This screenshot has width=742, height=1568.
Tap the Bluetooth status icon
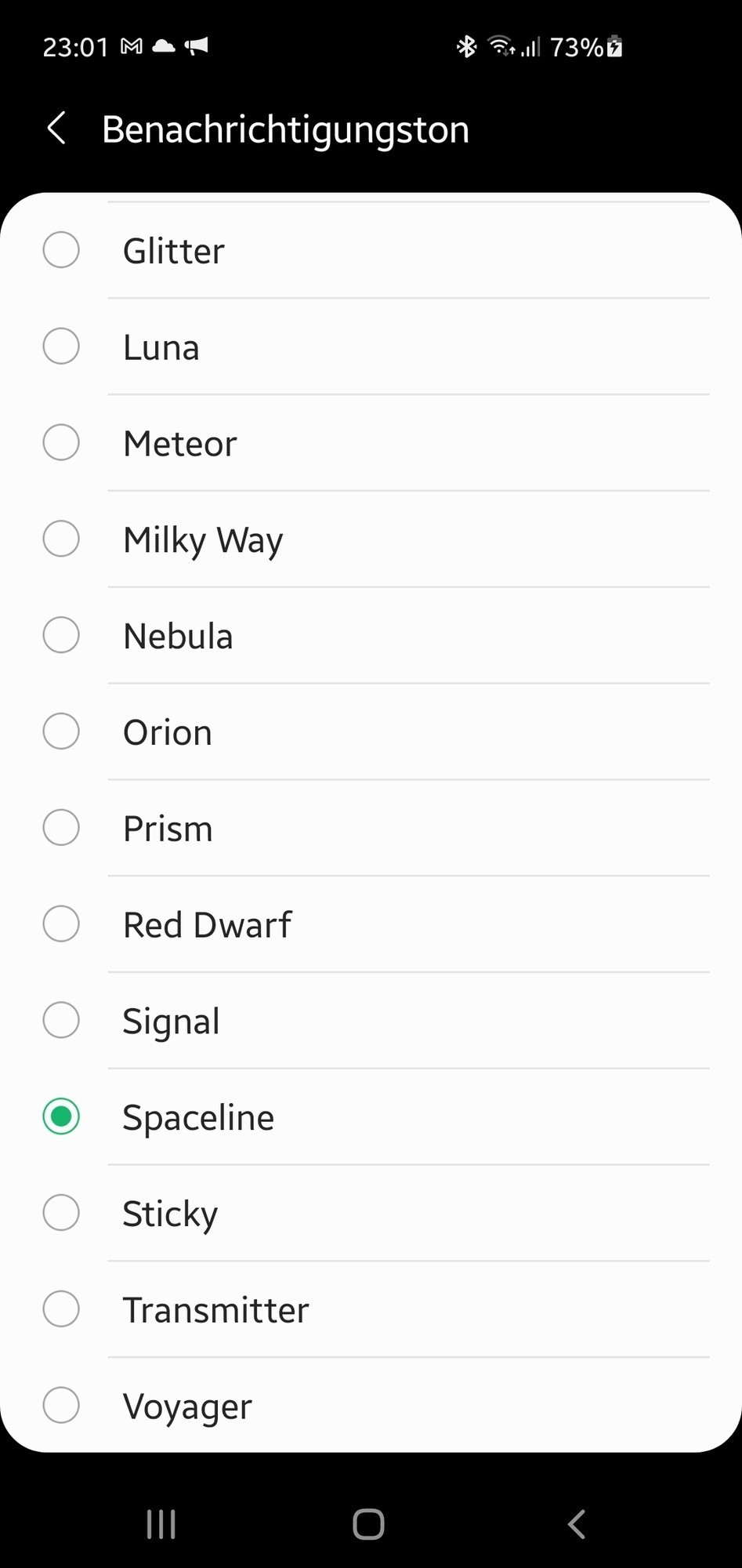(467, 47)
